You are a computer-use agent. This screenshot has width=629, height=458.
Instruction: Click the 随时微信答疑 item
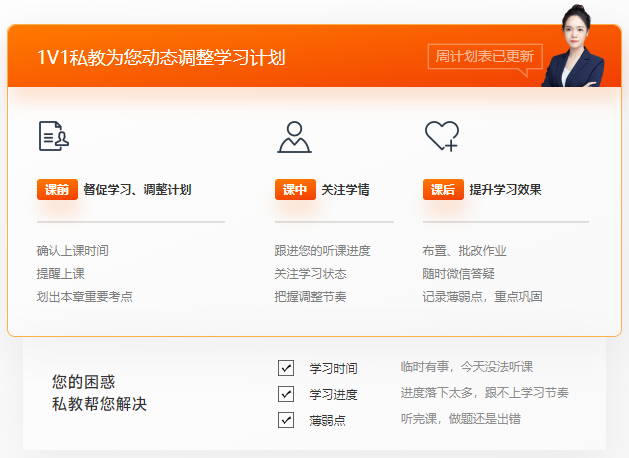tap(458, 273)
